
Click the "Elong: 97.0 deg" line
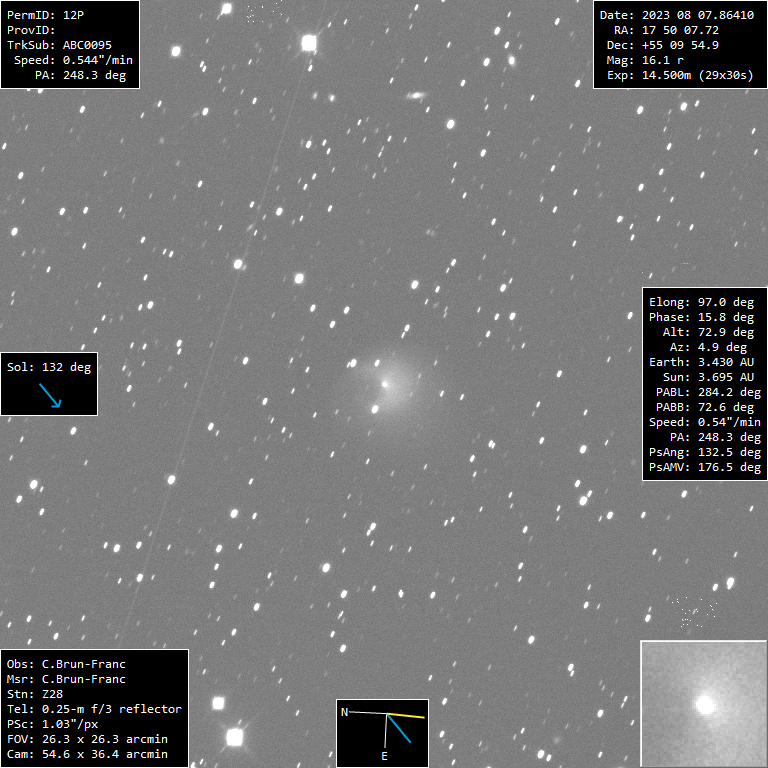click(701, 302)
